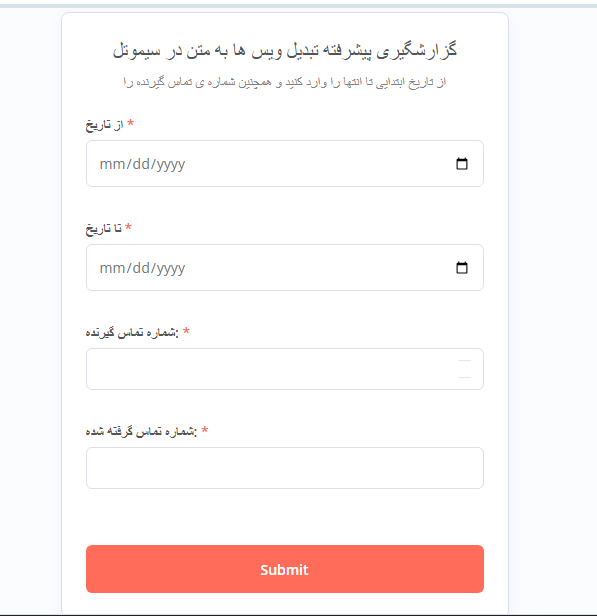Screen dimensions: 597x616
Task: Click the شماره تماس گیرنده label
Action: pos(132,332)
